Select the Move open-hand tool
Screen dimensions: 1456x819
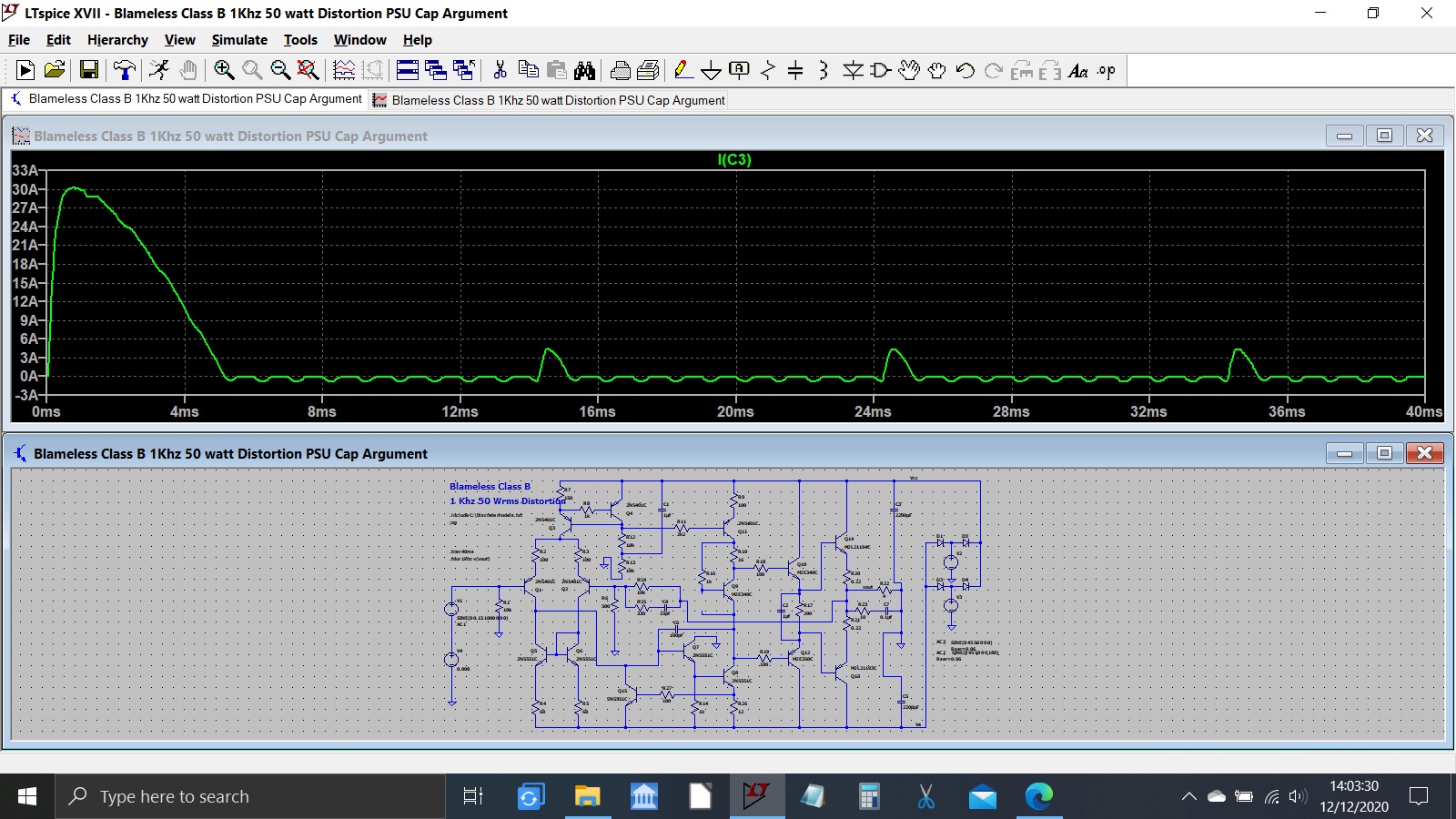909,70
